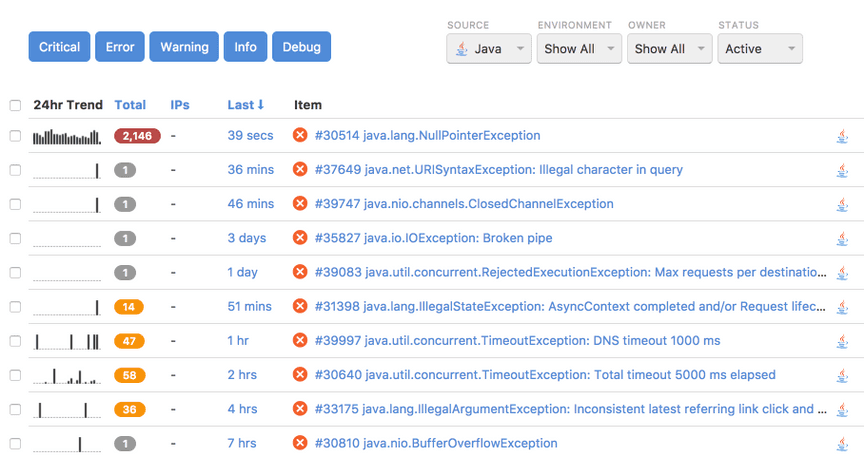This screenshot has width=864, height=475.
Task: Sort by the Total column
Action: tap(130, 105)
